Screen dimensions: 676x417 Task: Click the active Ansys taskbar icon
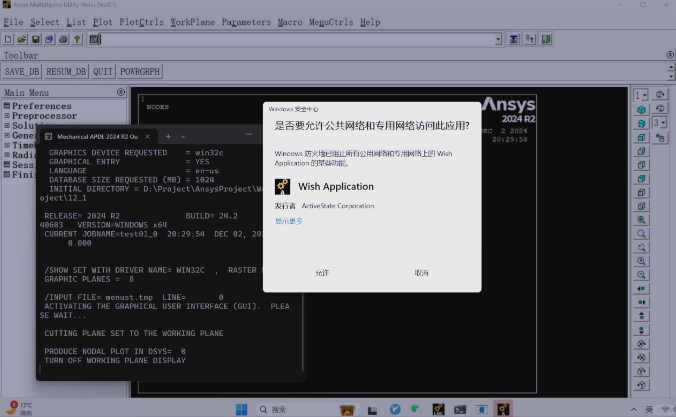click(503, 409)
